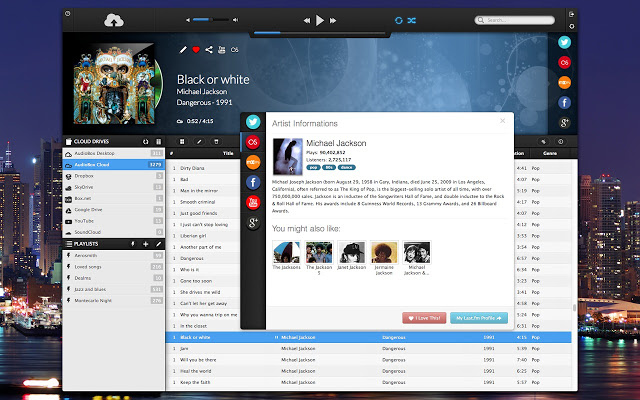Viewport: 640px width, 400px height.
Task: Click the mute speaker icon left of volume
Action: [188, 20]
